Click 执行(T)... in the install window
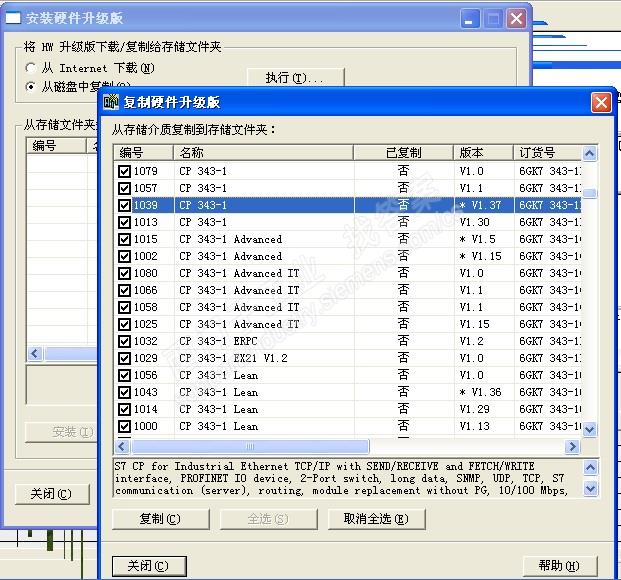621x580 pixels. 295,77
